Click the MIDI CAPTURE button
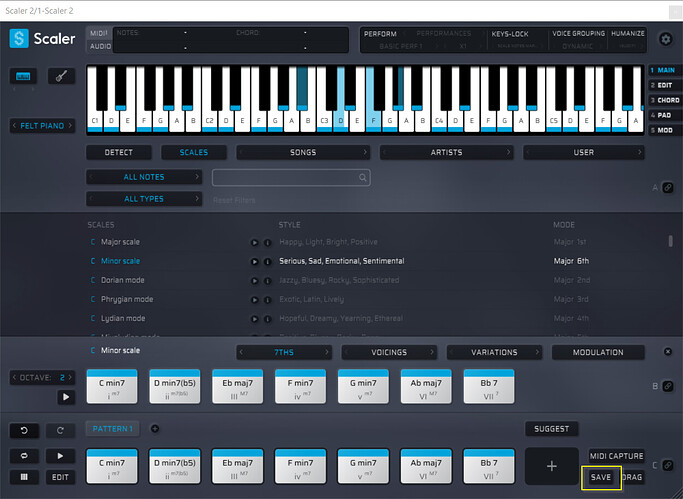Screen dimensions: 683x499 (x=616, y=456)
